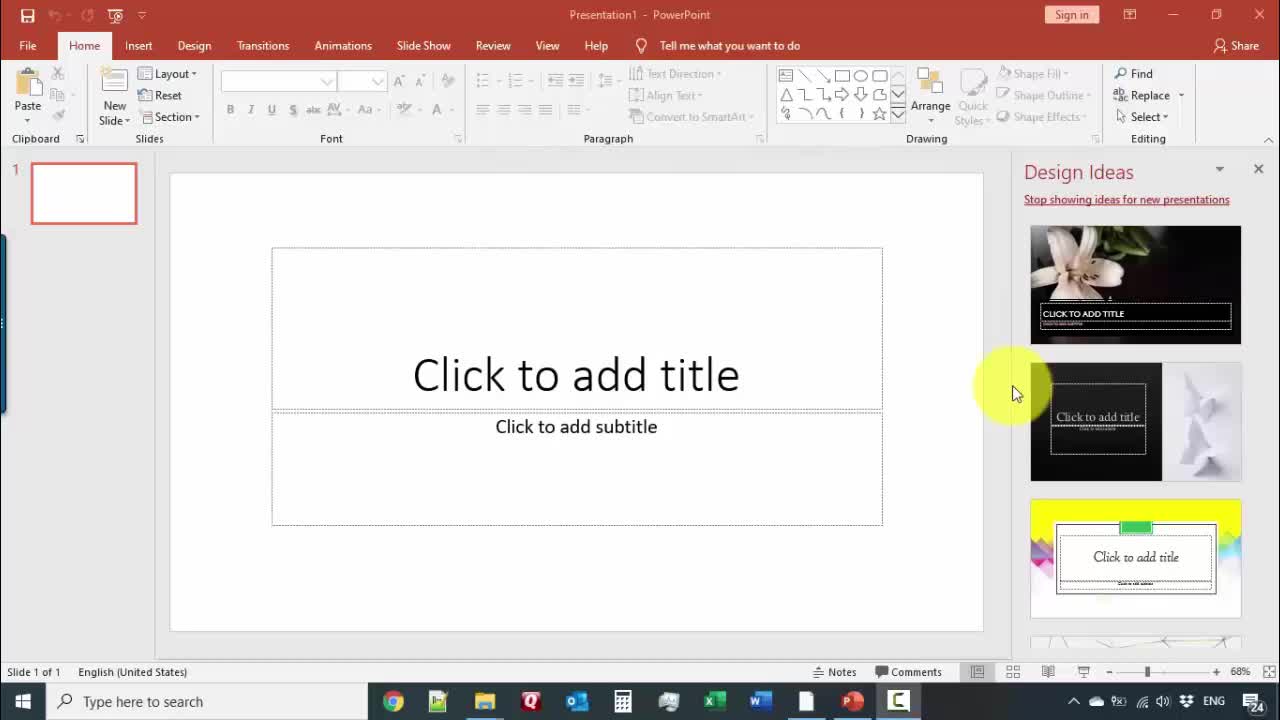Open the Section dropdown menu

coord(170,117)
